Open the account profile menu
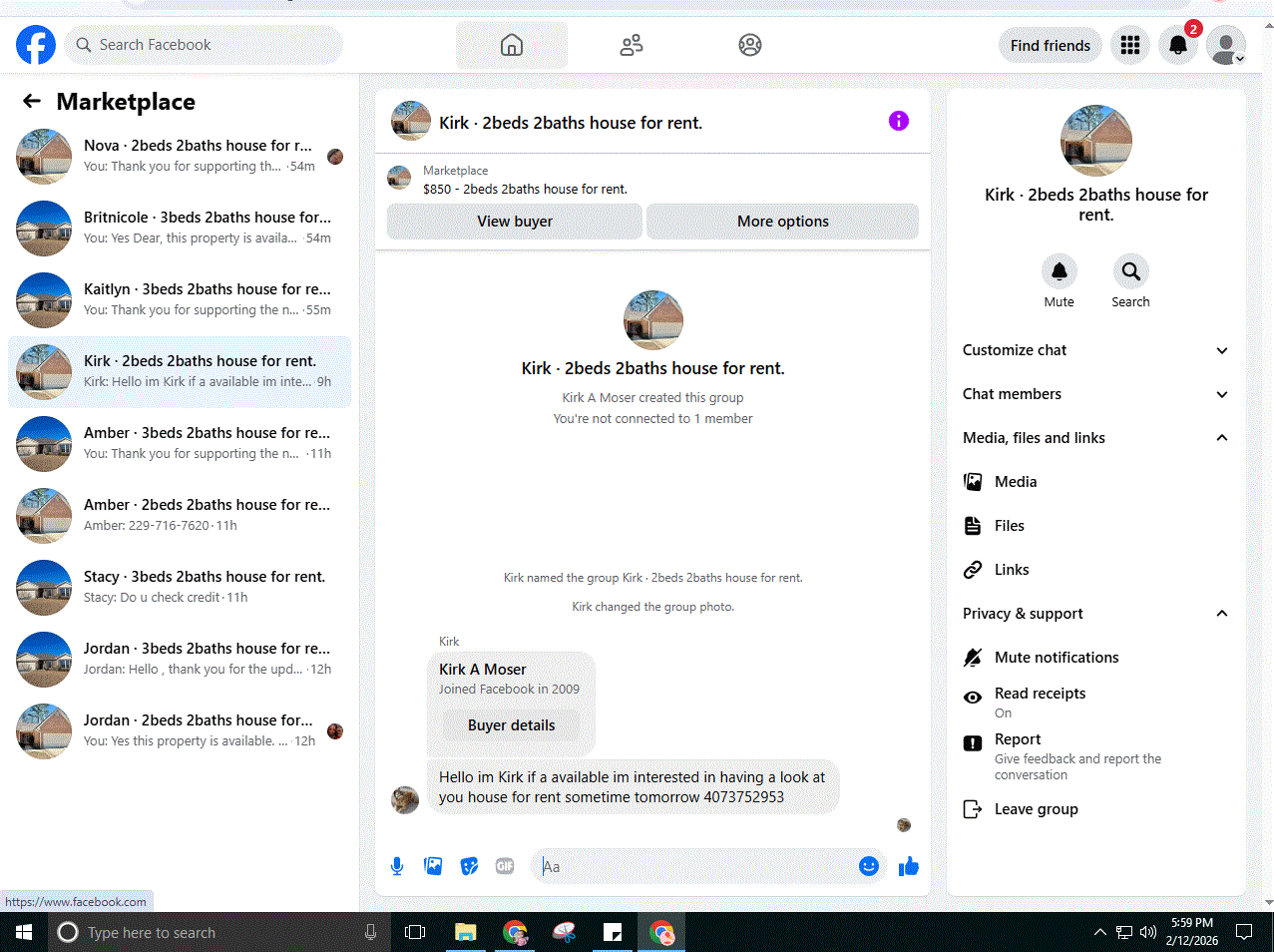 1226,45
